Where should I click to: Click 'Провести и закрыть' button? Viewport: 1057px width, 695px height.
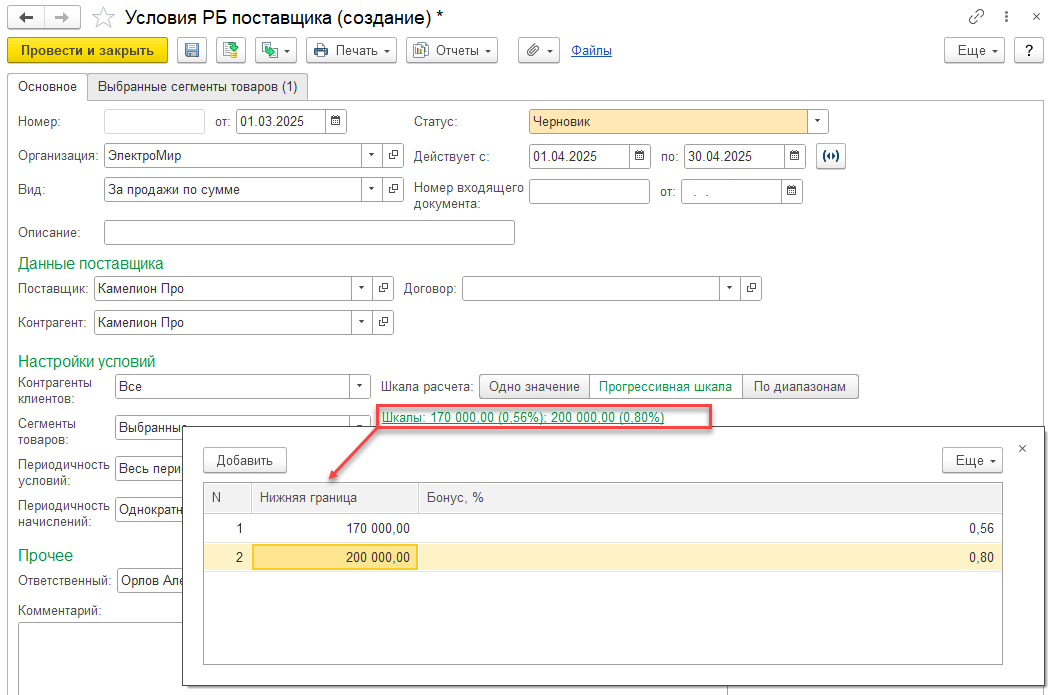87,50
